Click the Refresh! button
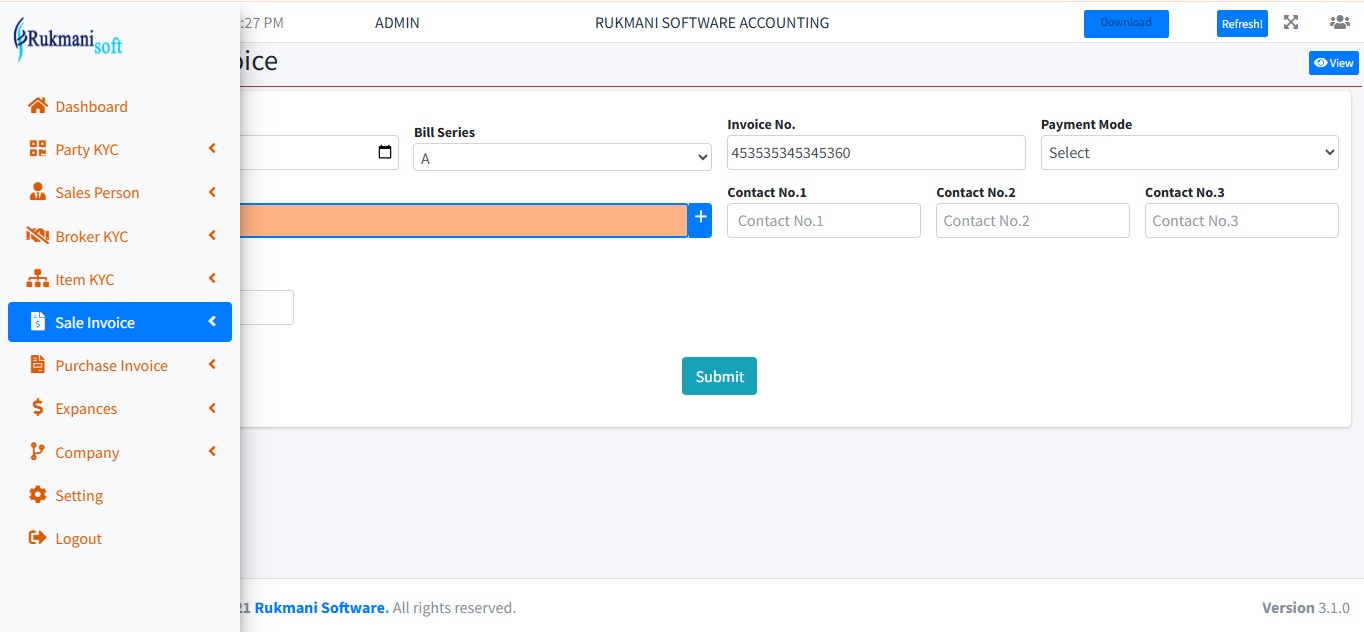Image resolution: width=1364 pixels, height=632 pixels. [1242, 23]
